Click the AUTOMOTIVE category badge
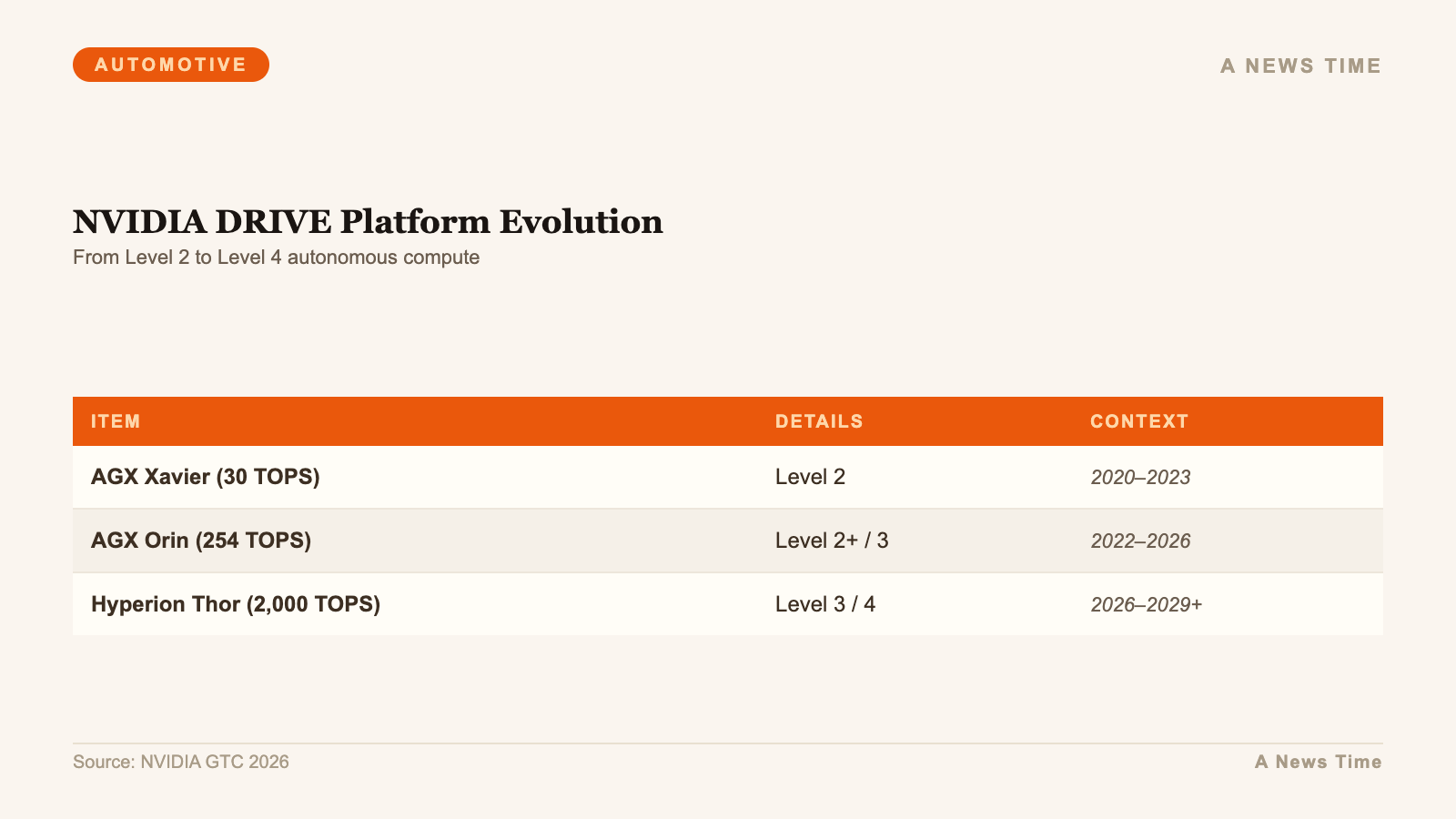Screen dimensions: 1456x819 point(170,64)
